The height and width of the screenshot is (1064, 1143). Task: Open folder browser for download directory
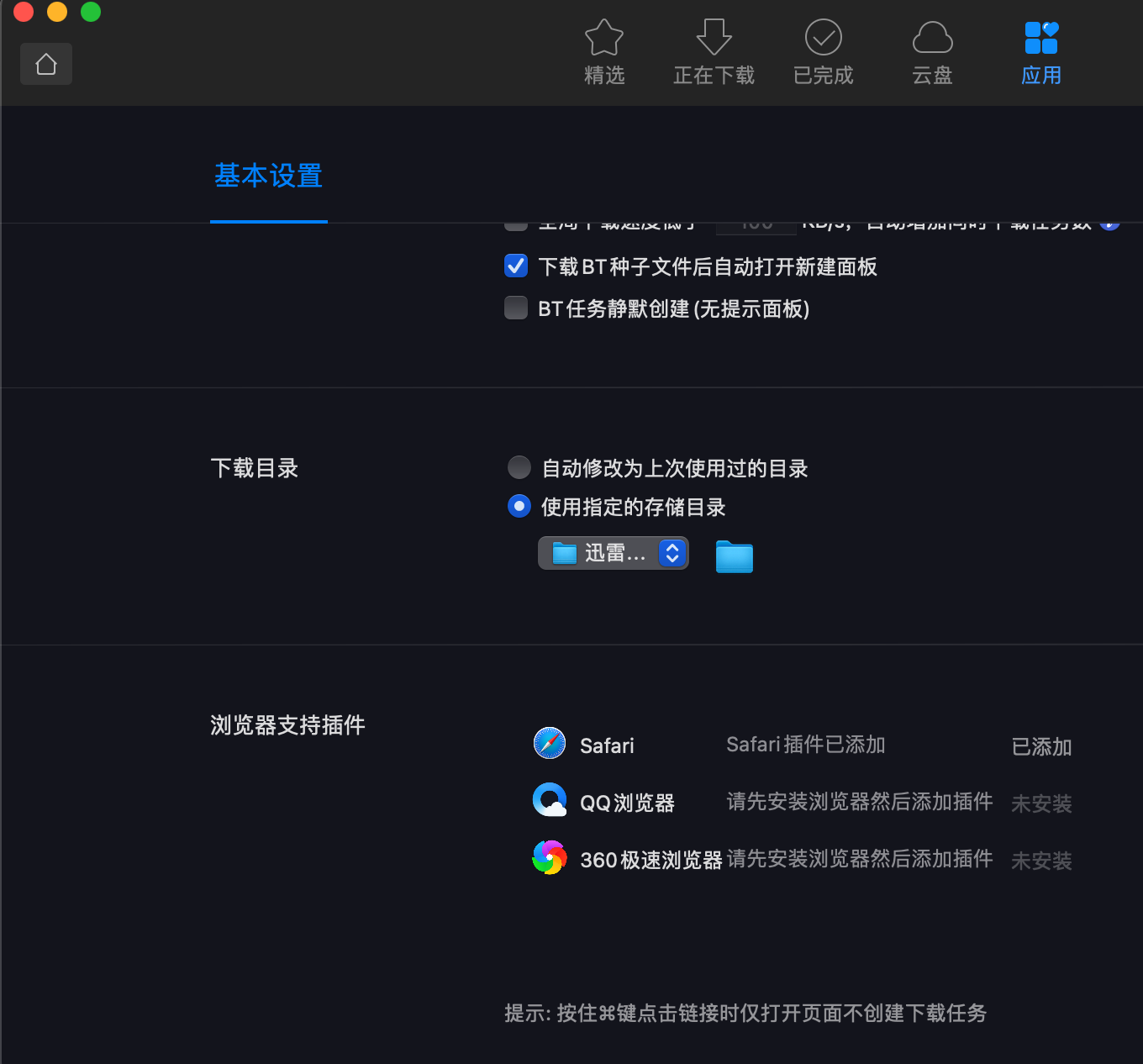pos(733,556)
